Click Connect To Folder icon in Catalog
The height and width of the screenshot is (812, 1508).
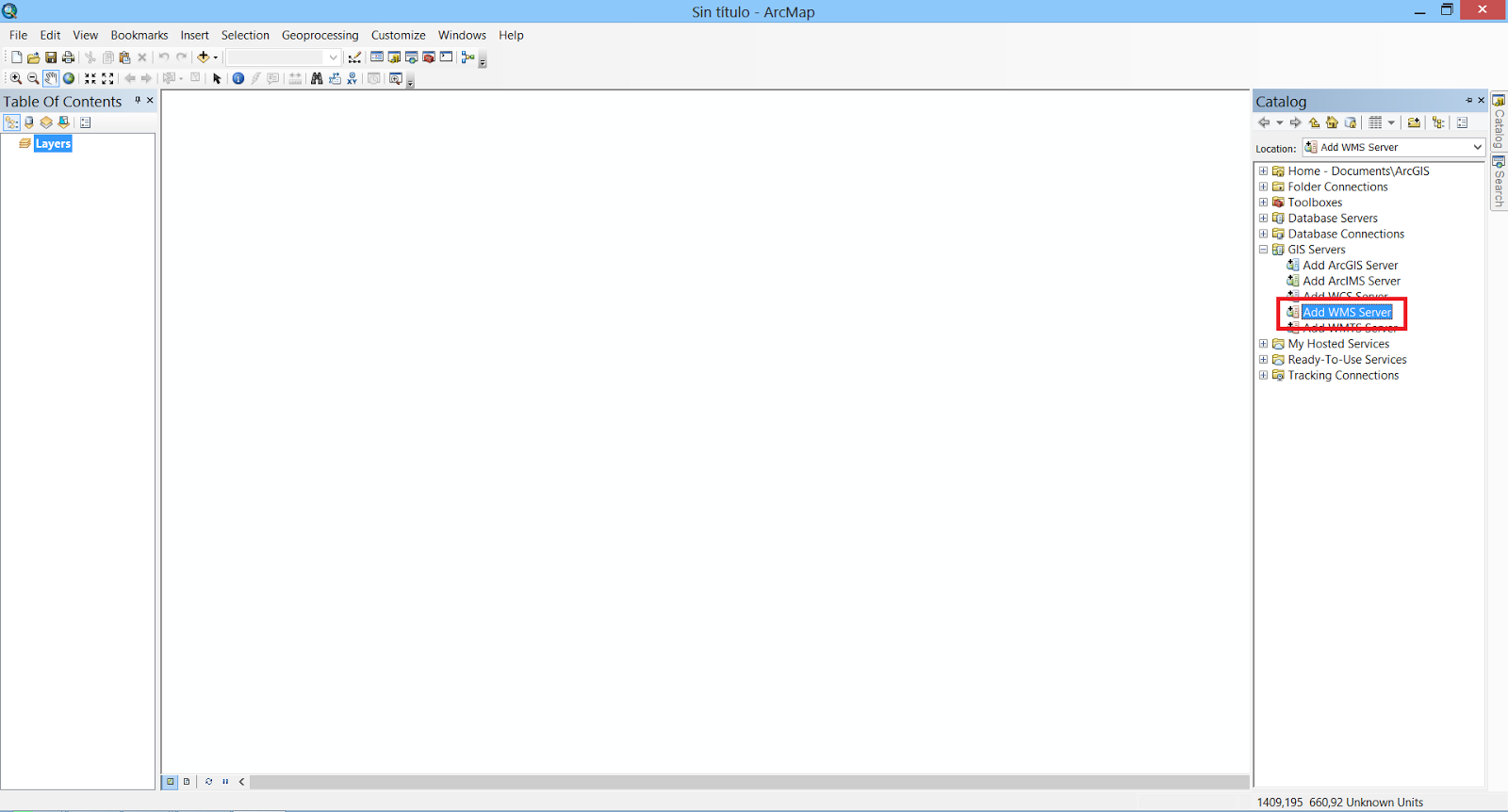[1414, 122]
